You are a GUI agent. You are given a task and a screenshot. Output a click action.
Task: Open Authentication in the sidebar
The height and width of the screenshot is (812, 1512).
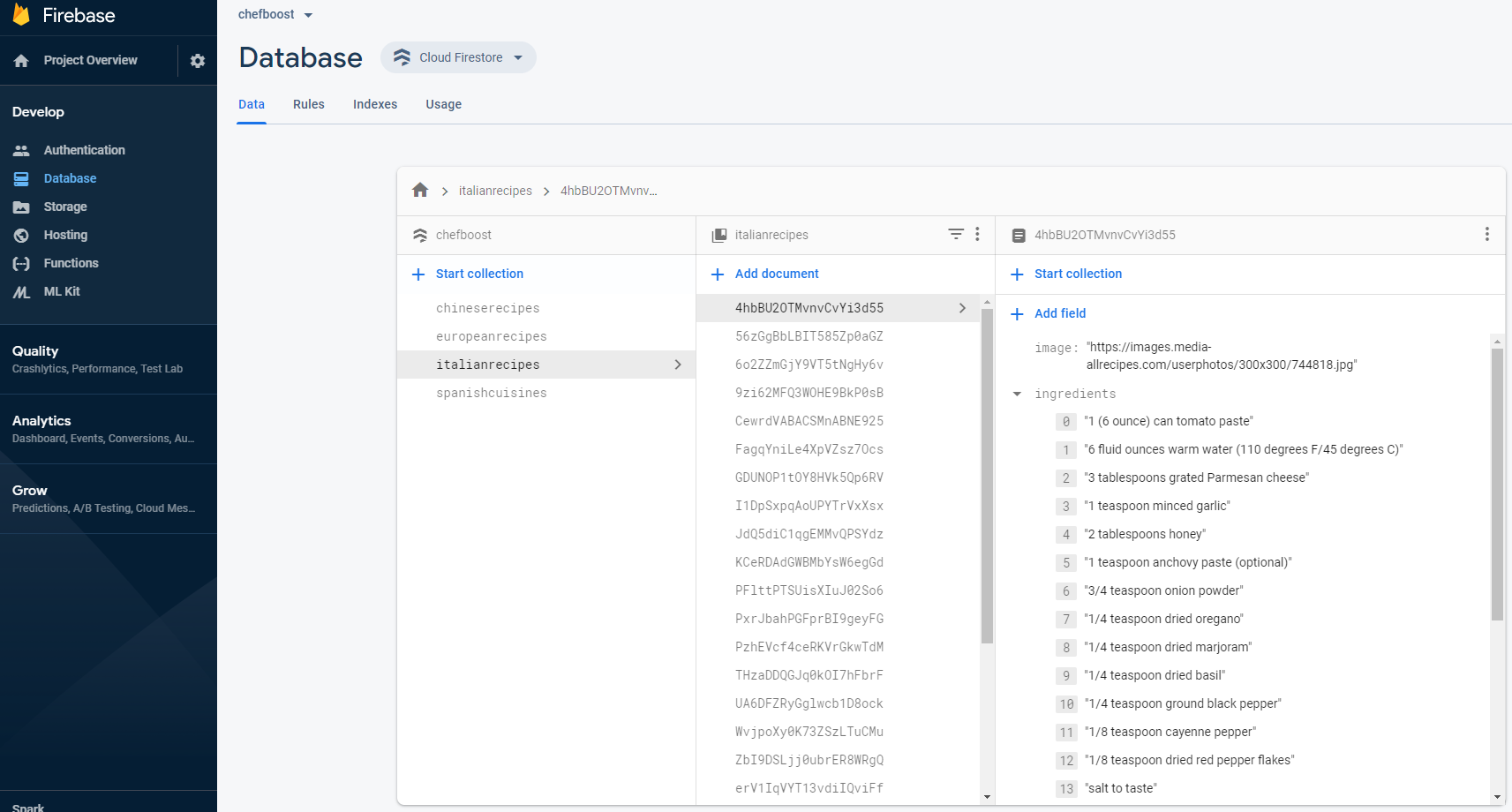[x=85, y=151]
